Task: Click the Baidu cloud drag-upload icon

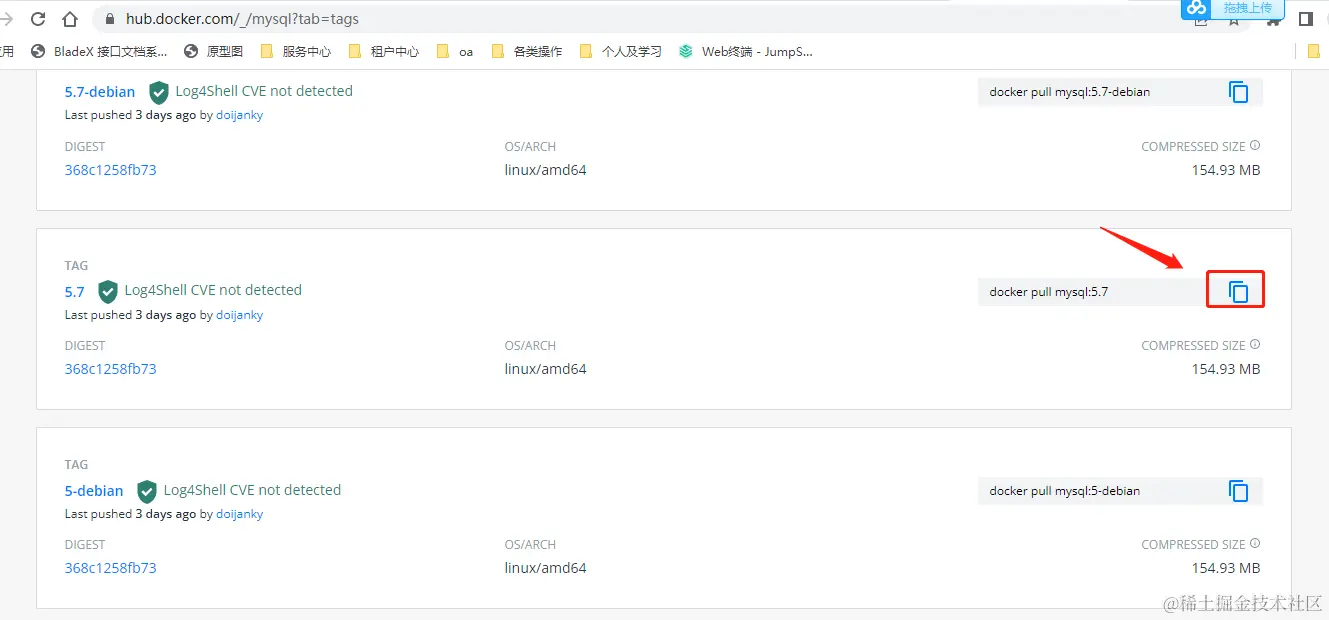Action: point(1197,8)
